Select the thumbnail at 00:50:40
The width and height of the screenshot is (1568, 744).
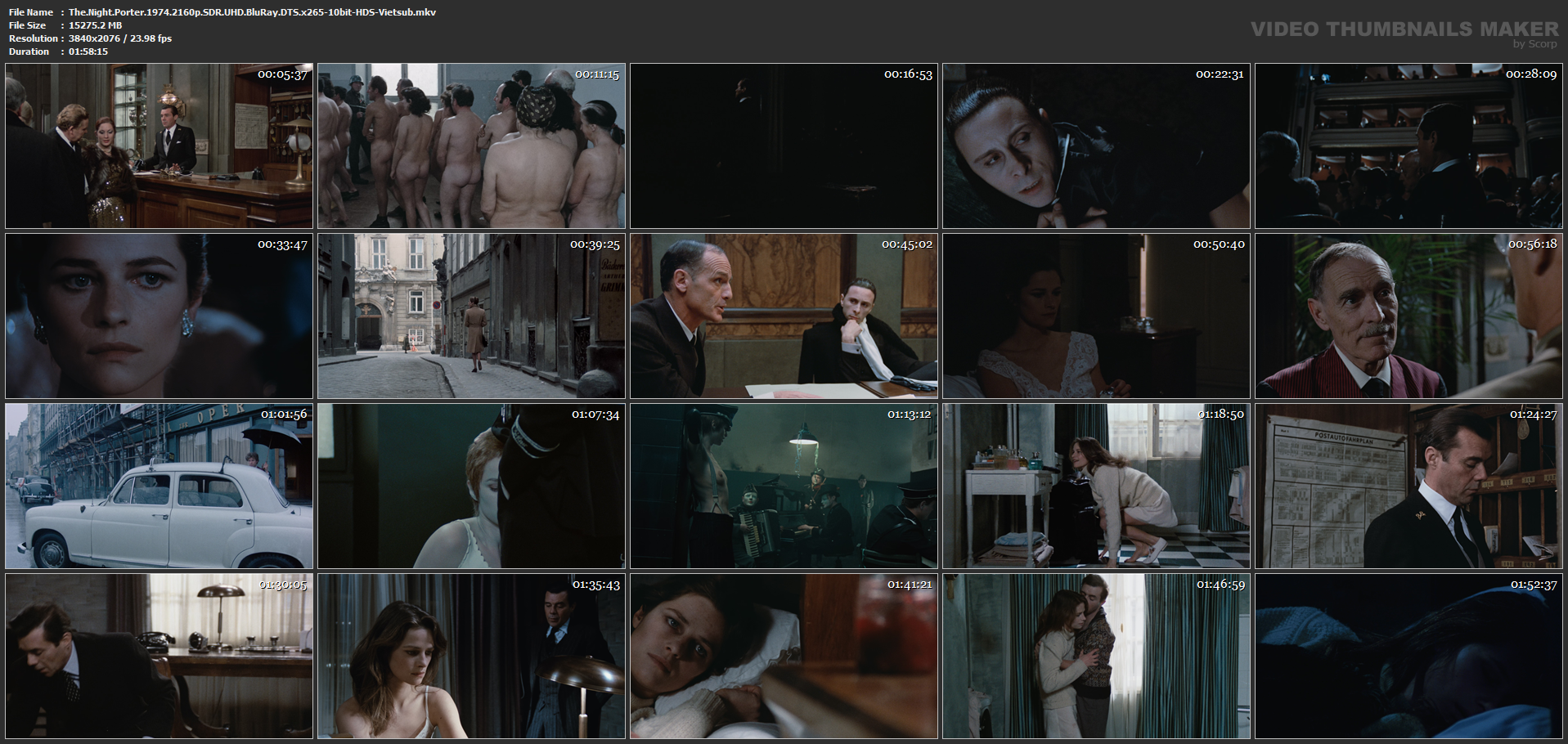pos(1096,316)
